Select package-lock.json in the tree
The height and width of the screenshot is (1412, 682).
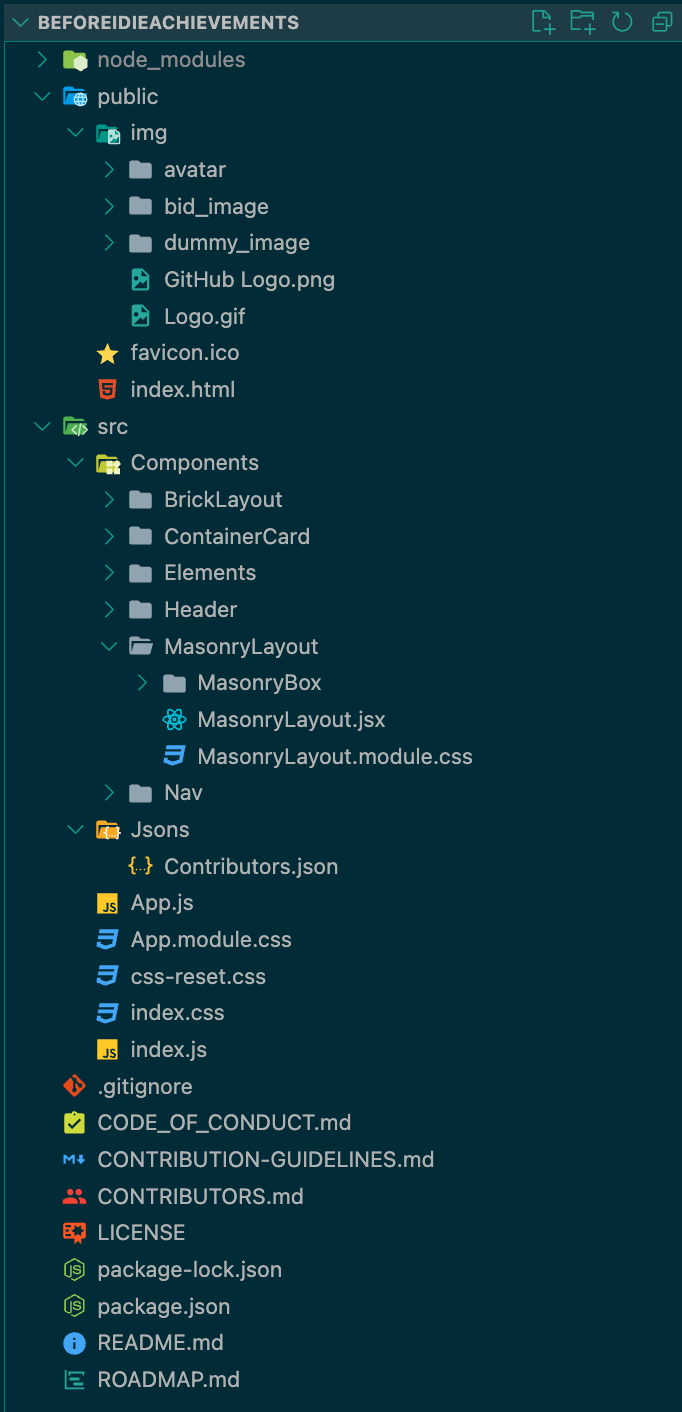coord(190,1270)
